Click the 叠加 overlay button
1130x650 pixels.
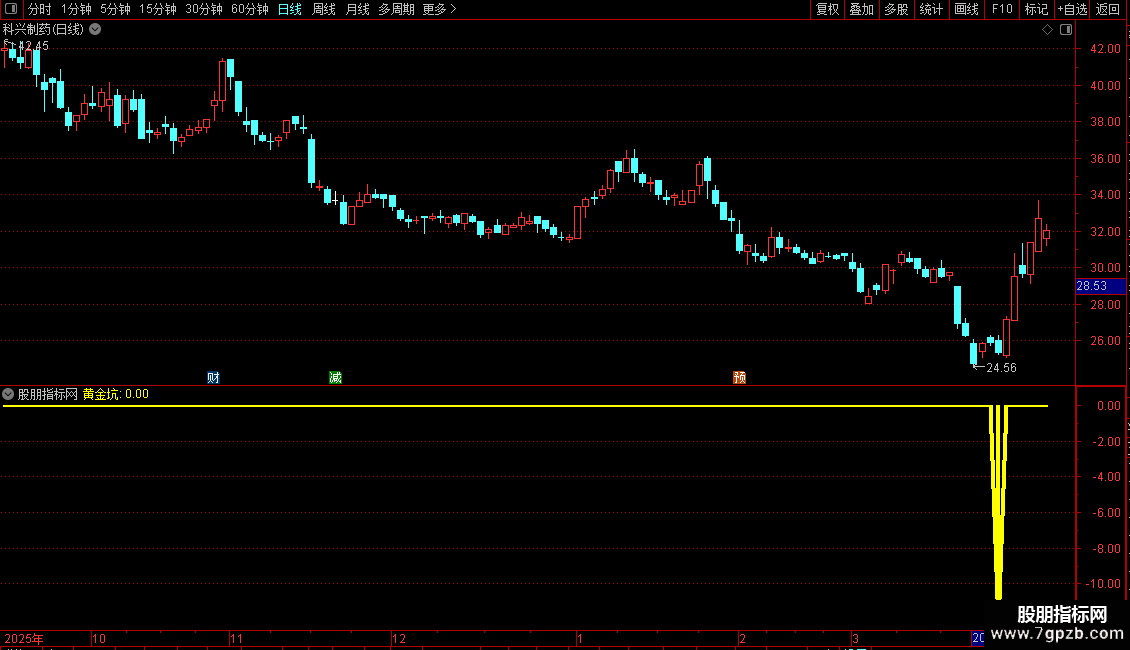point(861,9)
